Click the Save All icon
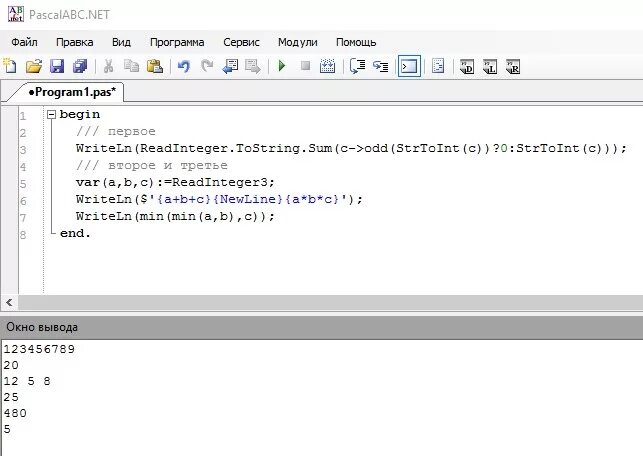The width and height of the screenshot is (643, 456). [80, 66]
